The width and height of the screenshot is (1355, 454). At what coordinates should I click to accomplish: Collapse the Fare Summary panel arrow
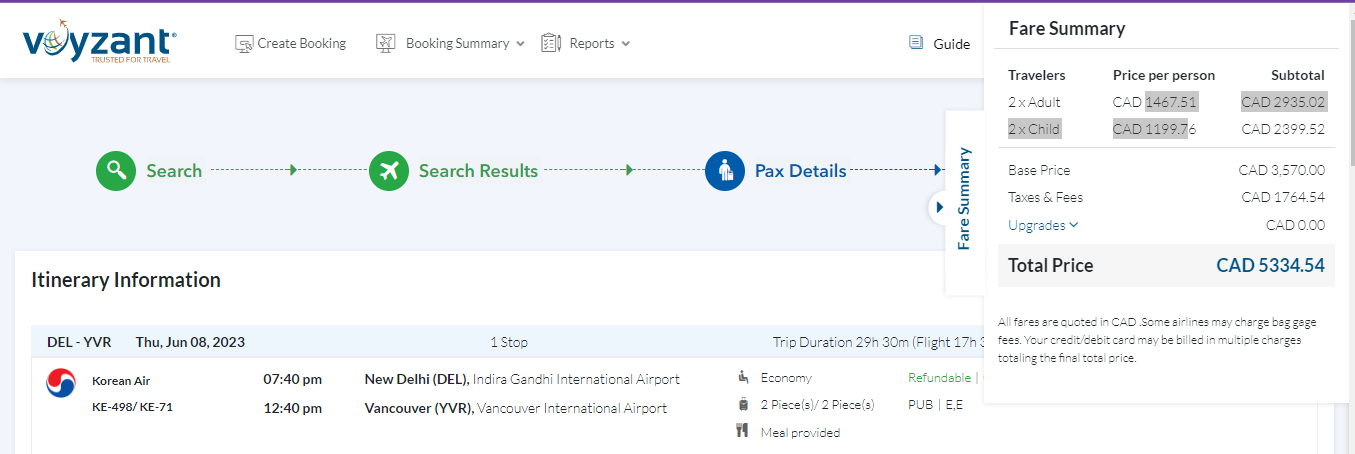tap(939, 208)
